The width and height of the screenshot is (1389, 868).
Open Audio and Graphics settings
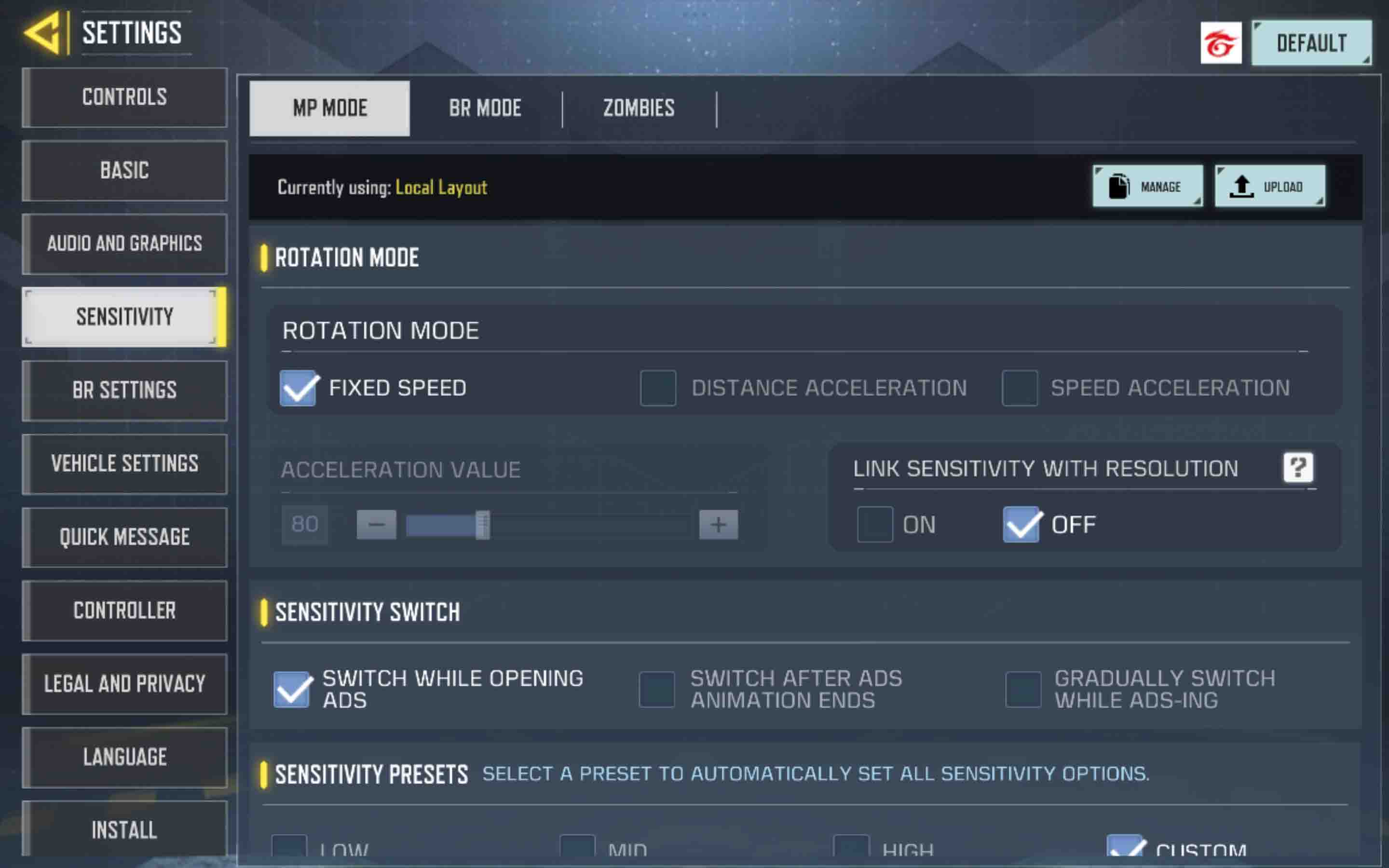click(124, 244)
